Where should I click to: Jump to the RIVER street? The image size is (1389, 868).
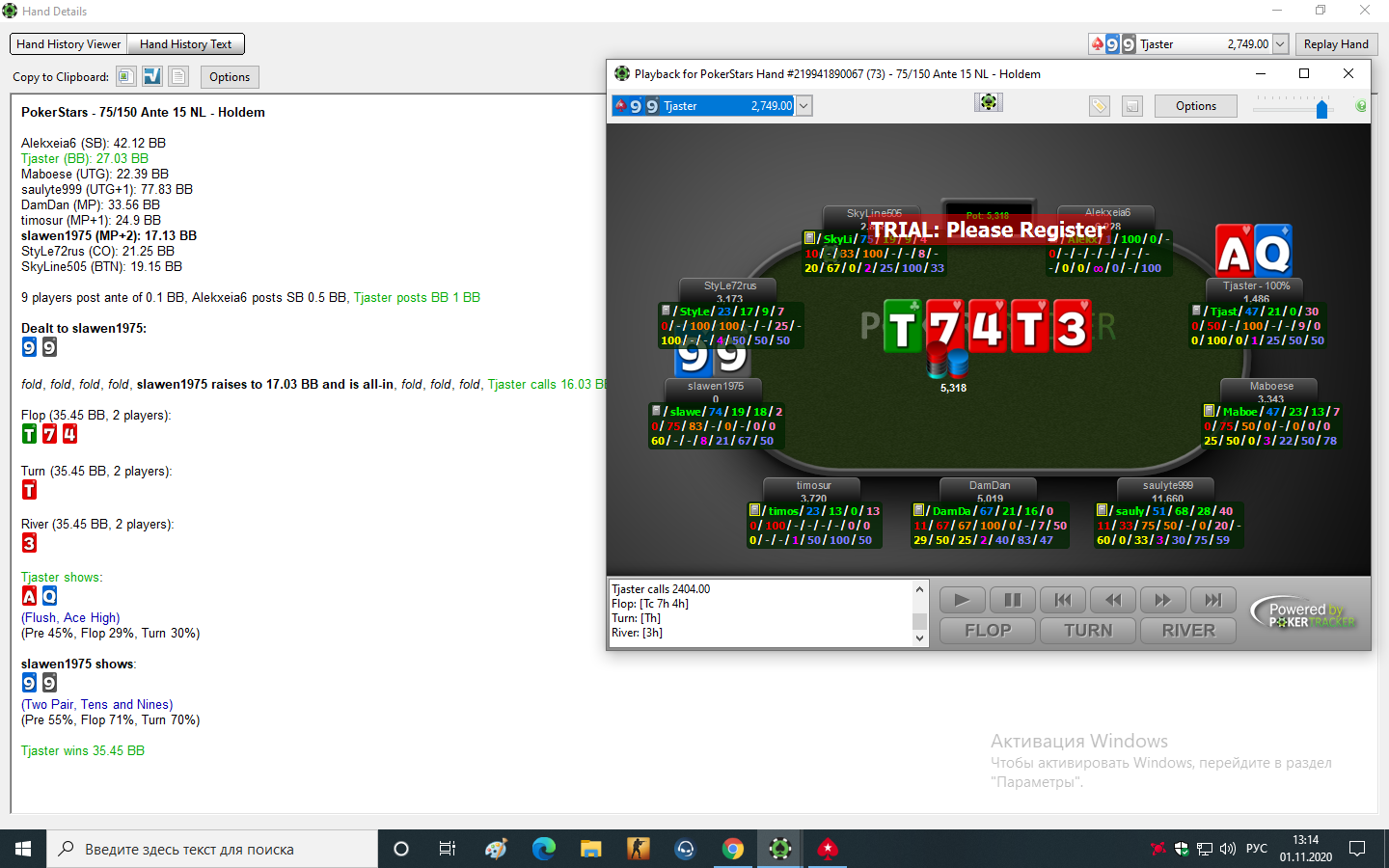[x=1188, y=631]
